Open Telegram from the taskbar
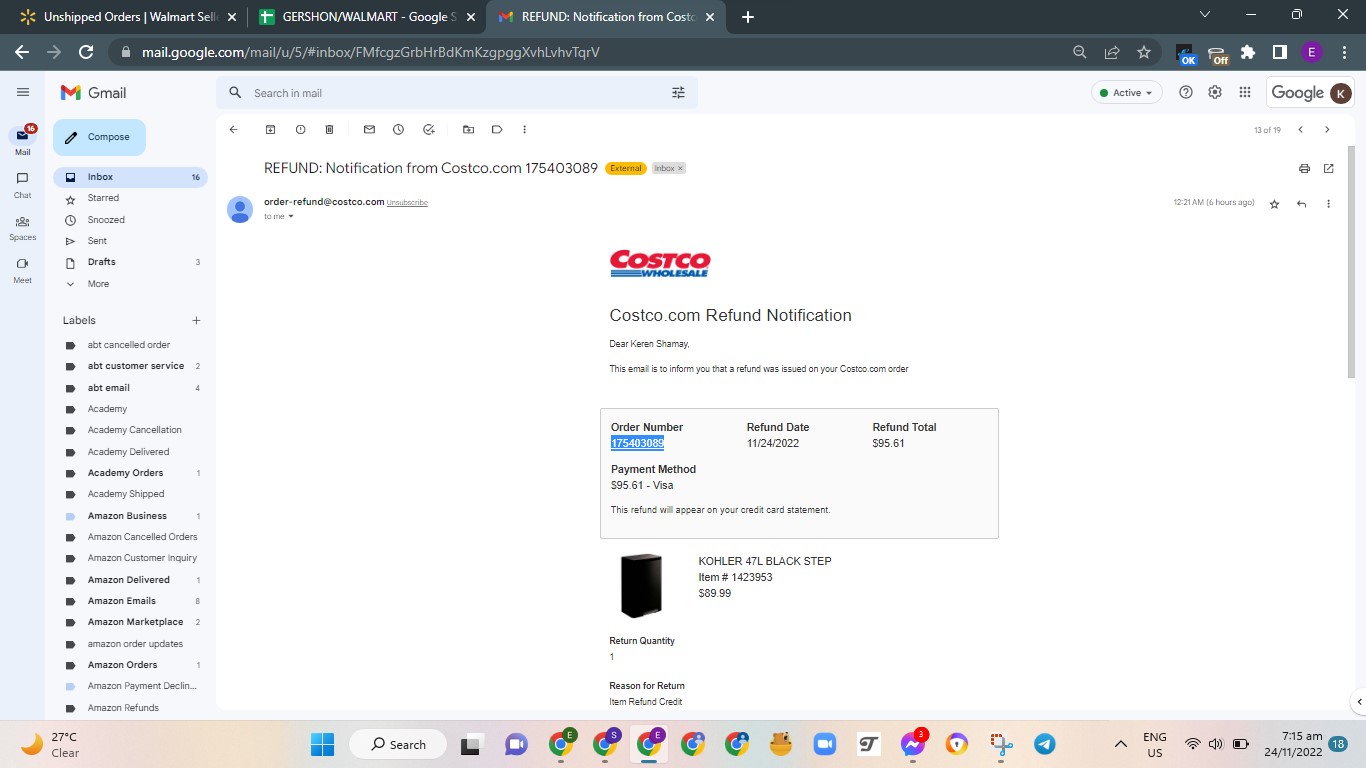 pos(1045,744)
